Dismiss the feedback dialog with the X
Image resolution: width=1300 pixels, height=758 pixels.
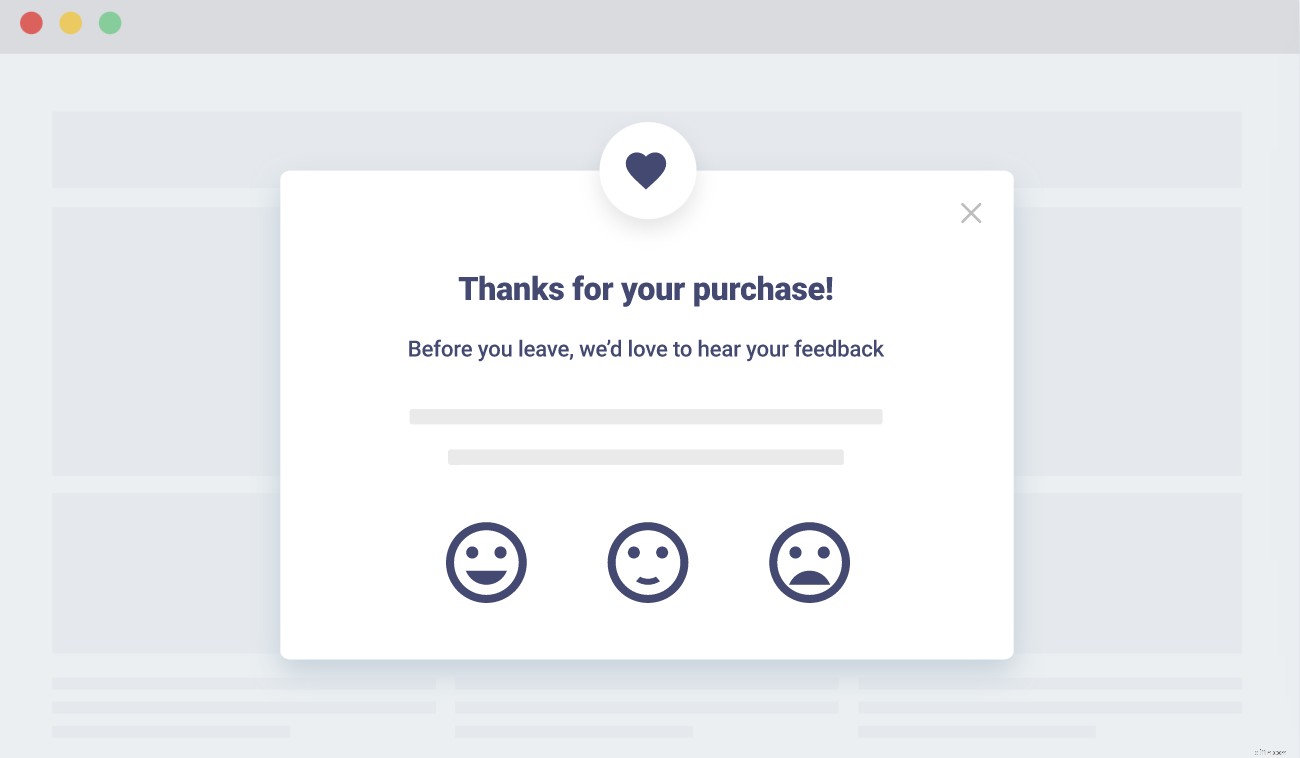point(970,212)
